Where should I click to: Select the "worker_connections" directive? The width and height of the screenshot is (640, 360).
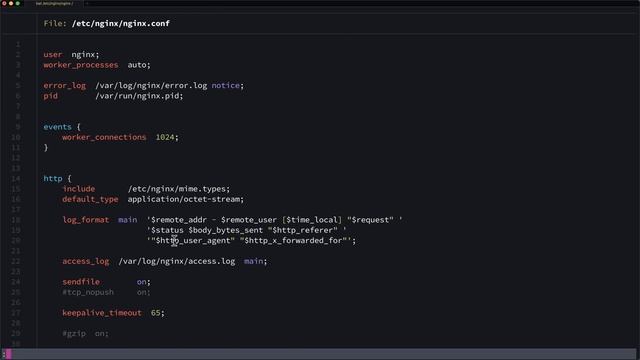(x=104, y=137)
